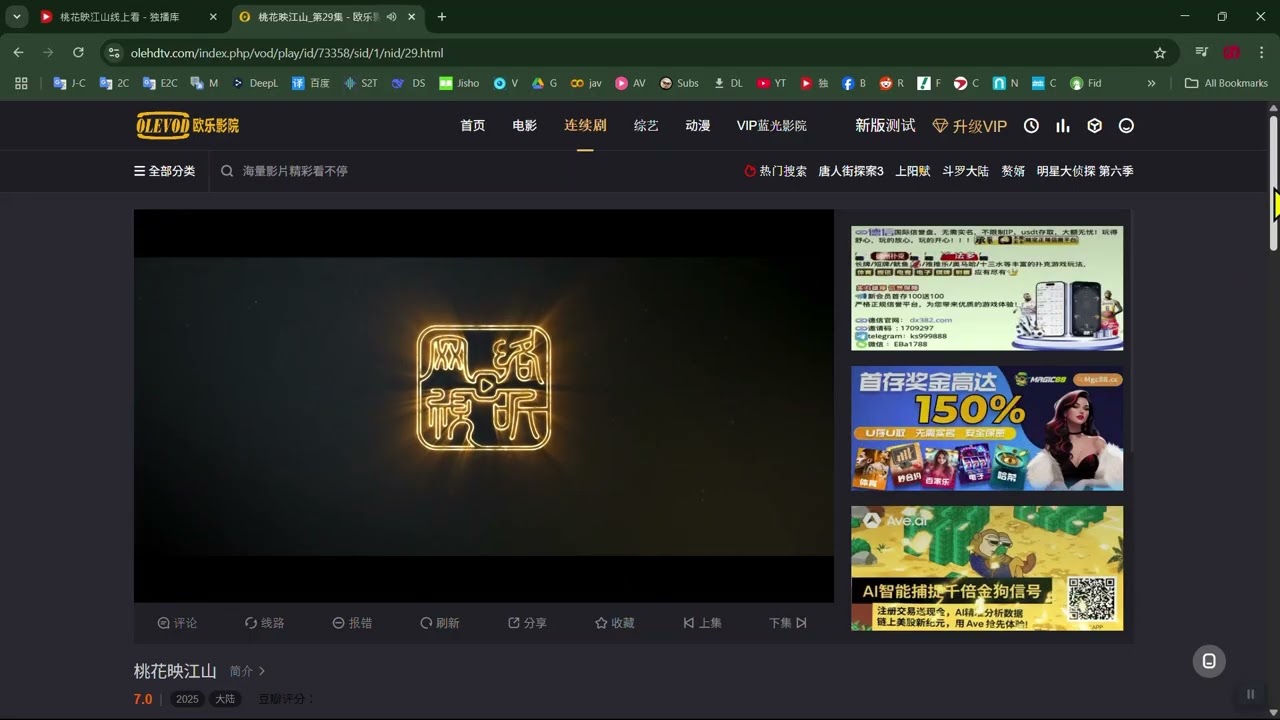The width and height of the screenshot is (1280, 720).
Task: Click the pause icon at bottom right
Action: point(1250,694)
